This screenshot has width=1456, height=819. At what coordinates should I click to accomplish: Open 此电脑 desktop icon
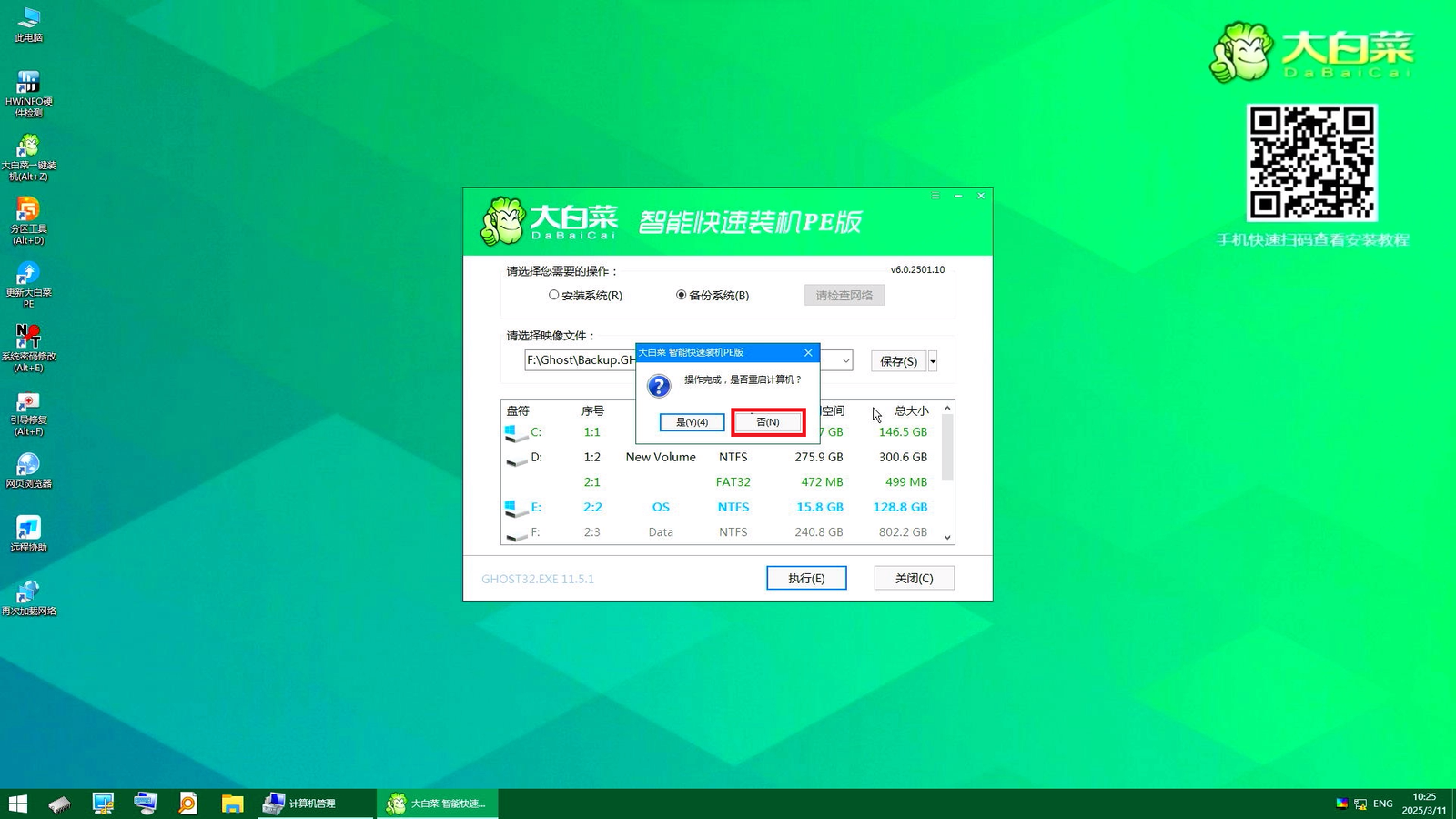point(28,25)
